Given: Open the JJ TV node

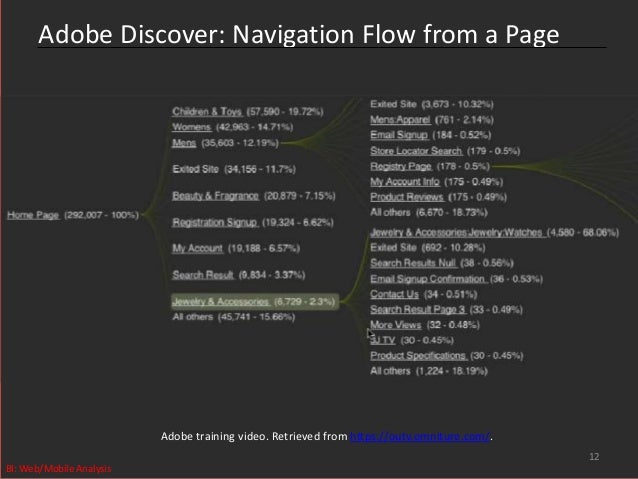Looking at the screenshot, I should click(382, 340).
